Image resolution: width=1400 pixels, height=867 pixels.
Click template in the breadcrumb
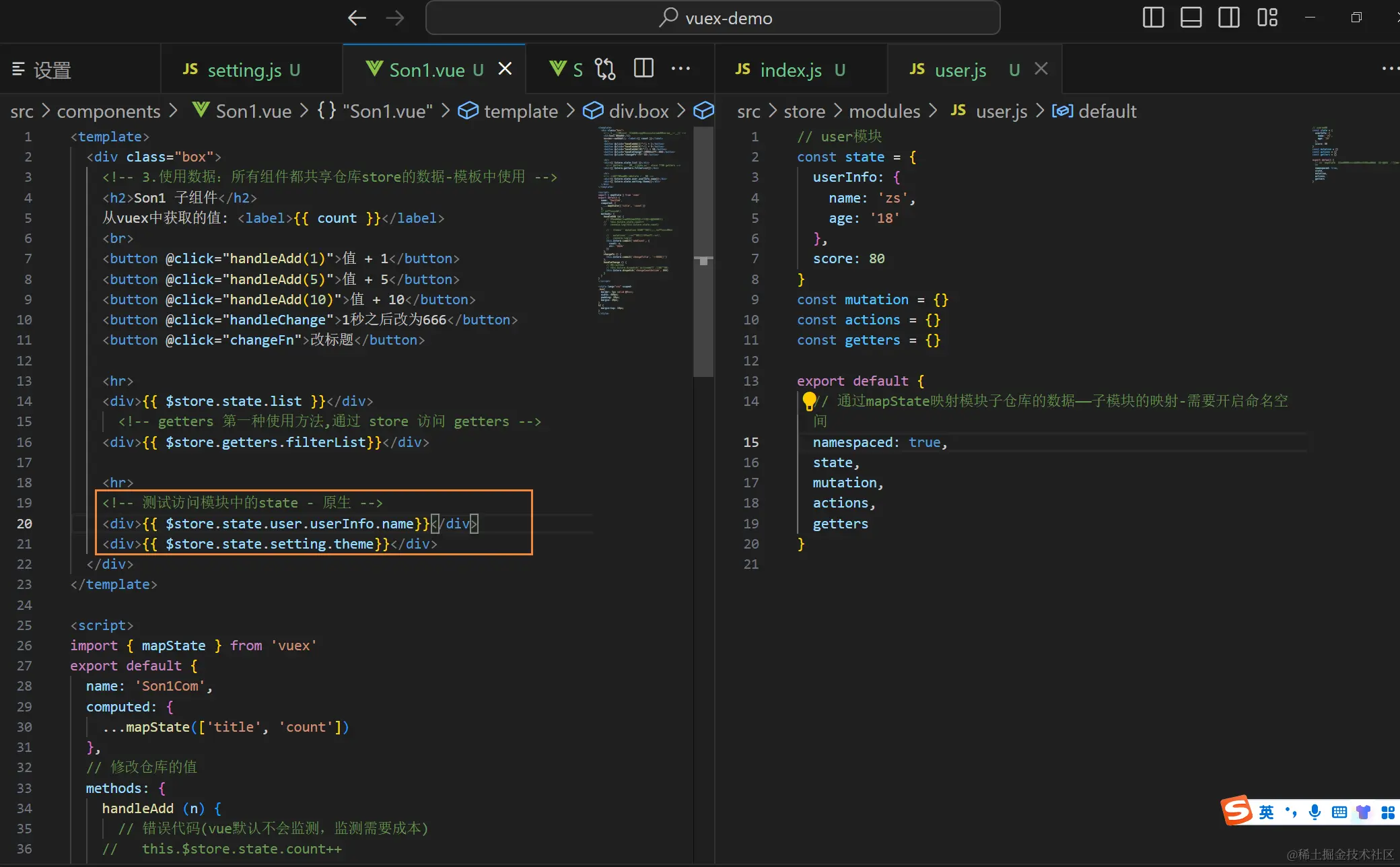(x=521, y=111)
